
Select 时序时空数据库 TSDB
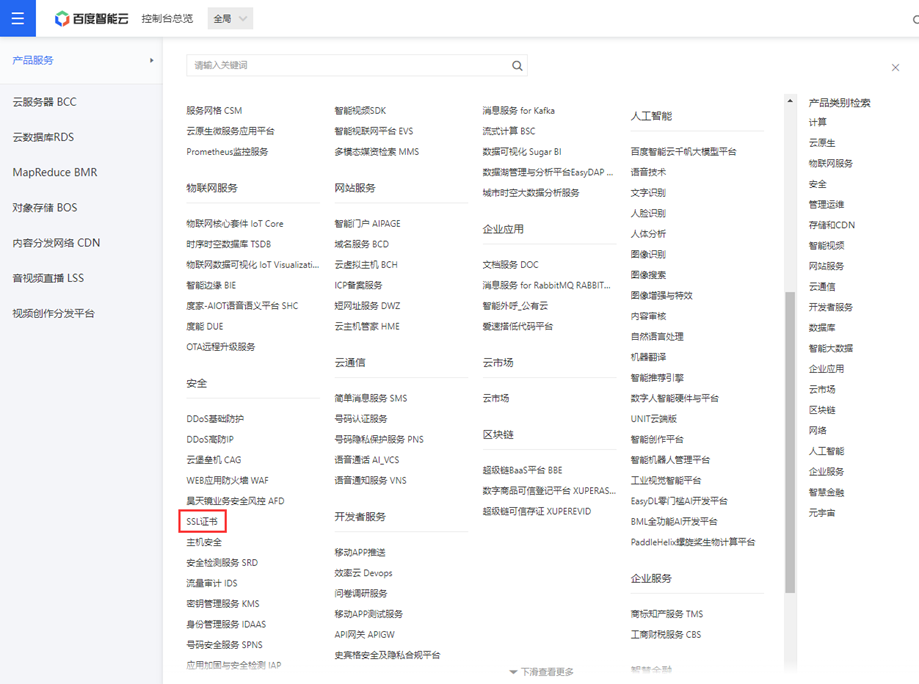click(x=229, y=244)
